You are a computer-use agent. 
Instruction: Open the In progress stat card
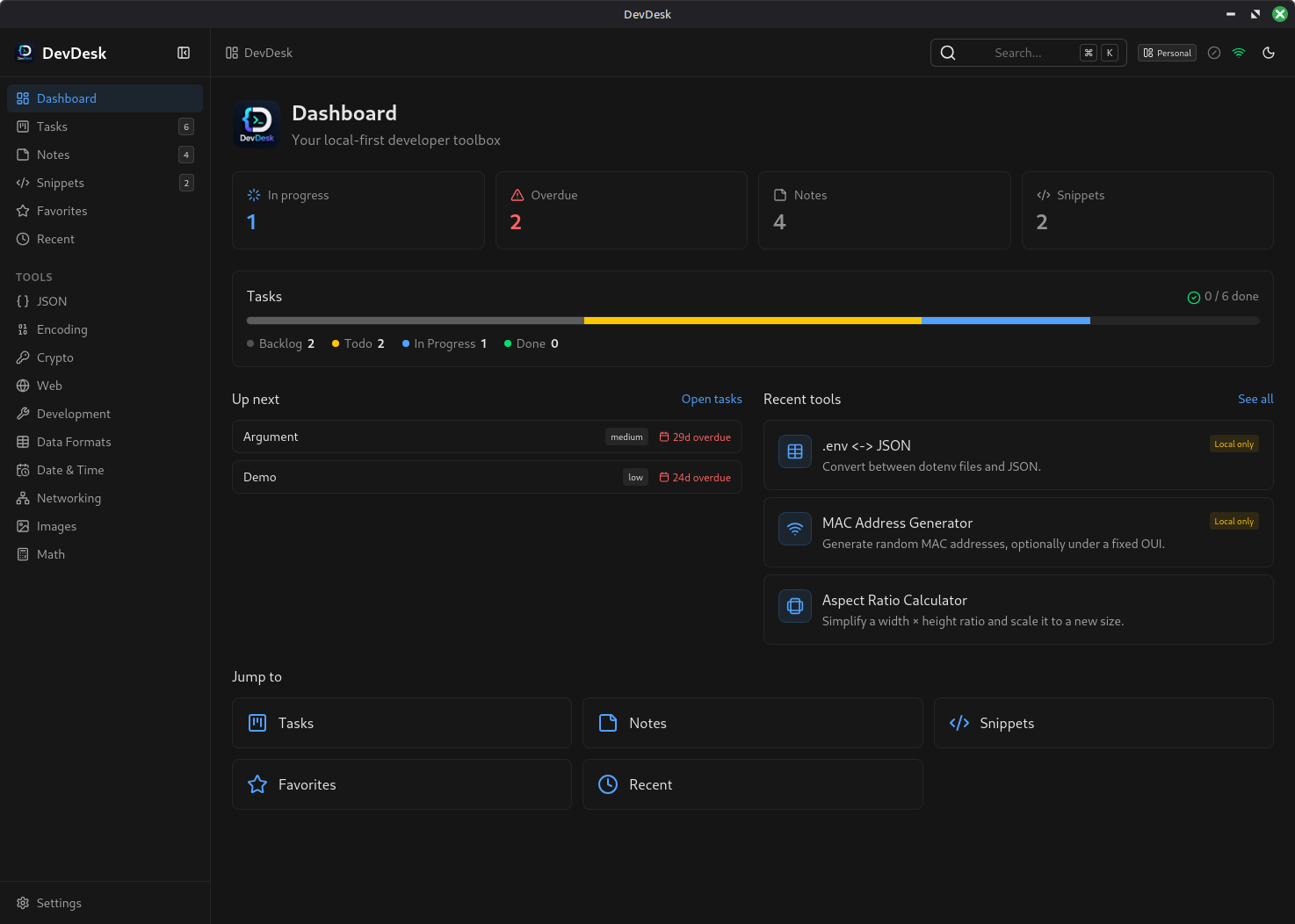[x=358, y=211]
